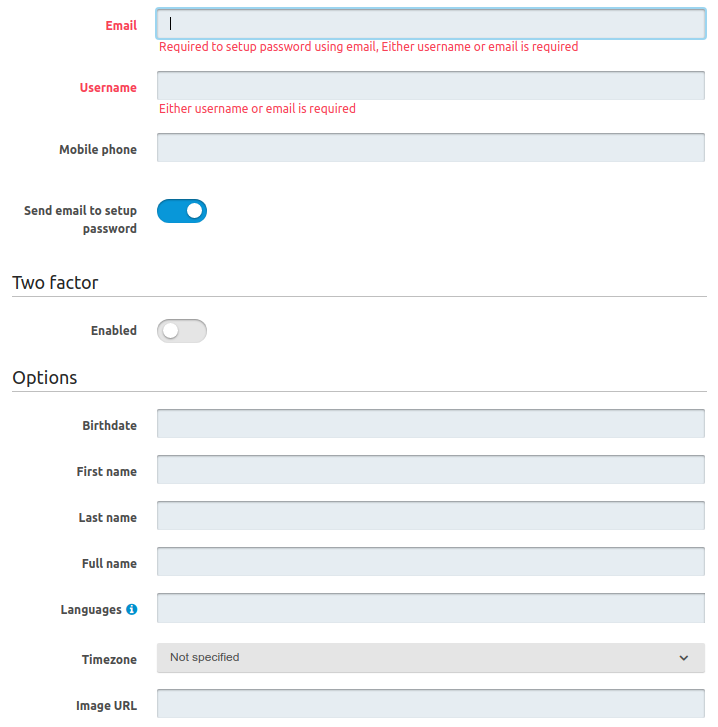Click the Timezone dropdown chevron arrow
718x727 pixels.
click(x=684, y=658)
